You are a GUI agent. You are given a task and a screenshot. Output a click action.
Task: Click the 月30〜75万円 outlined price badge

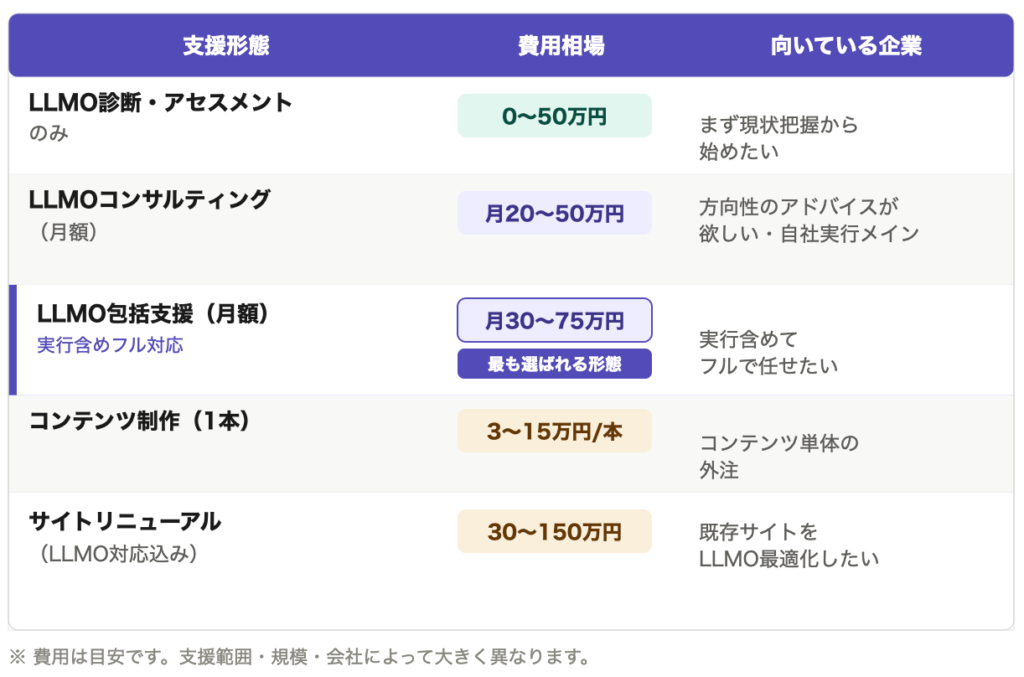point(554,321)
